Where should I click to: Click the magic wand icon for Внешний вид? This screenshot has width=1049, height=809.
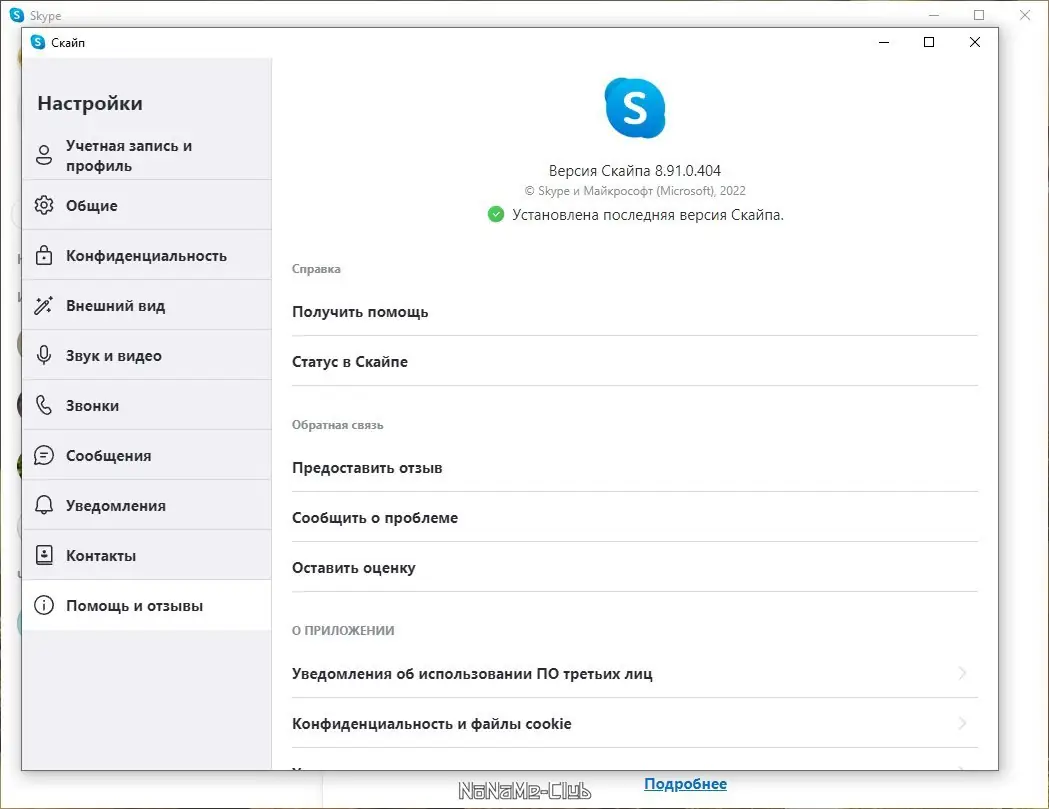click(43, 306)
